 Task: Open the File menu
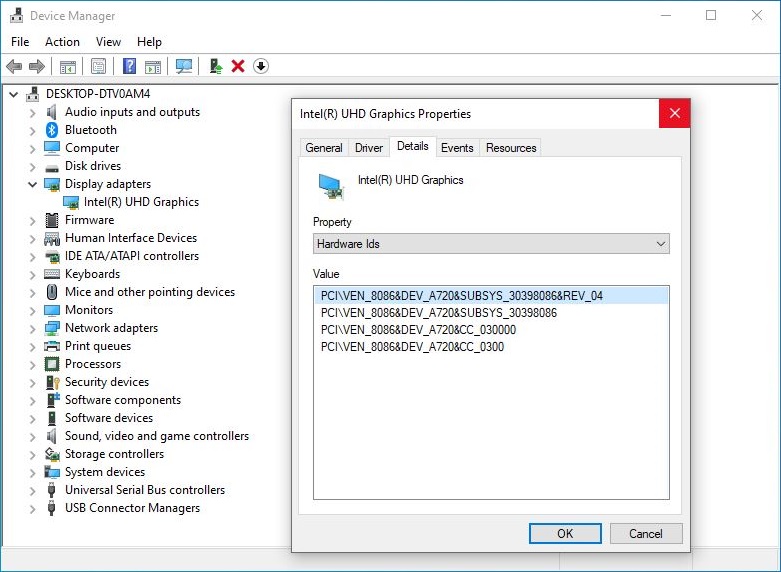20,42
